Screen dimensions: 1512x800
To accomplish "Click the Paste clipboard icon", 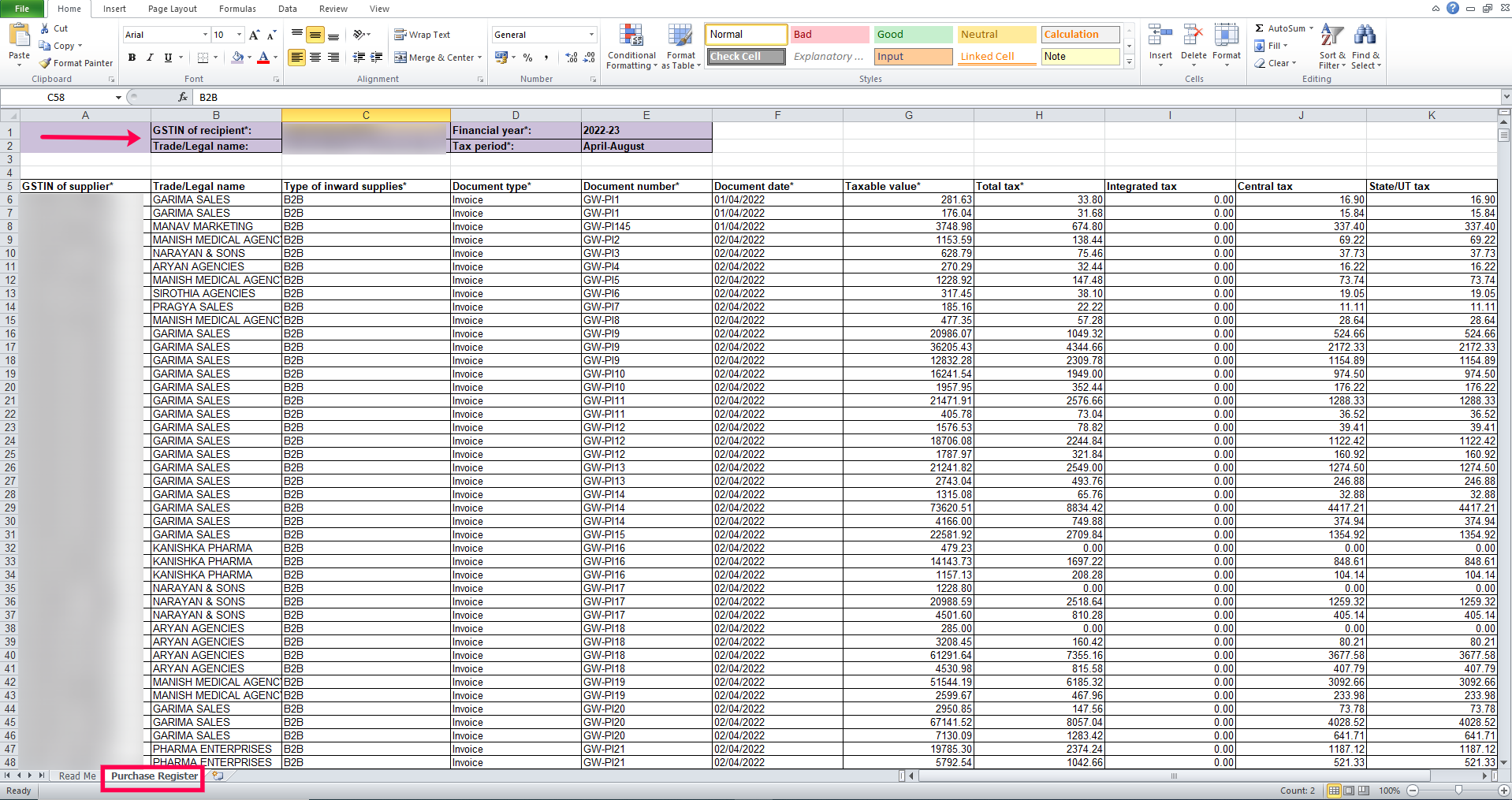I will [19, 36].
